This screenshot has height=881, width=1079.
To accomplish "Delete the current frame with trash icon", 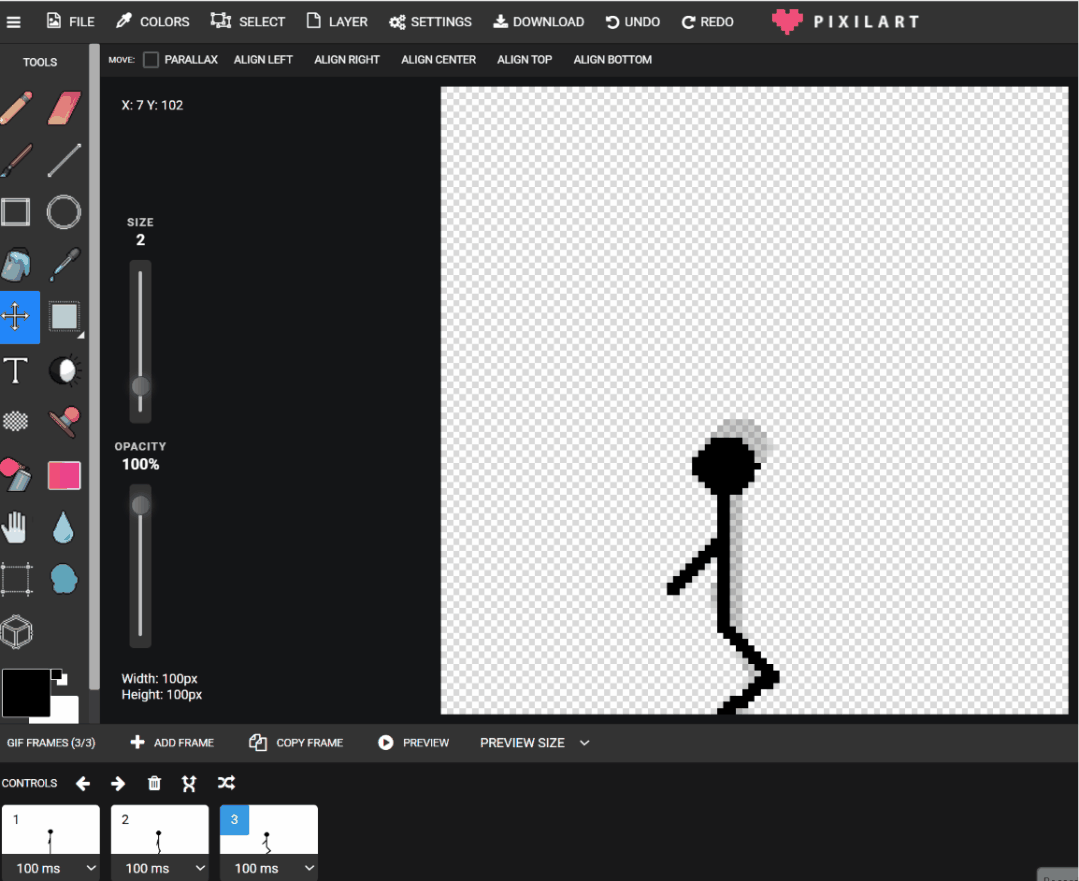I will (x=154, y=783).
